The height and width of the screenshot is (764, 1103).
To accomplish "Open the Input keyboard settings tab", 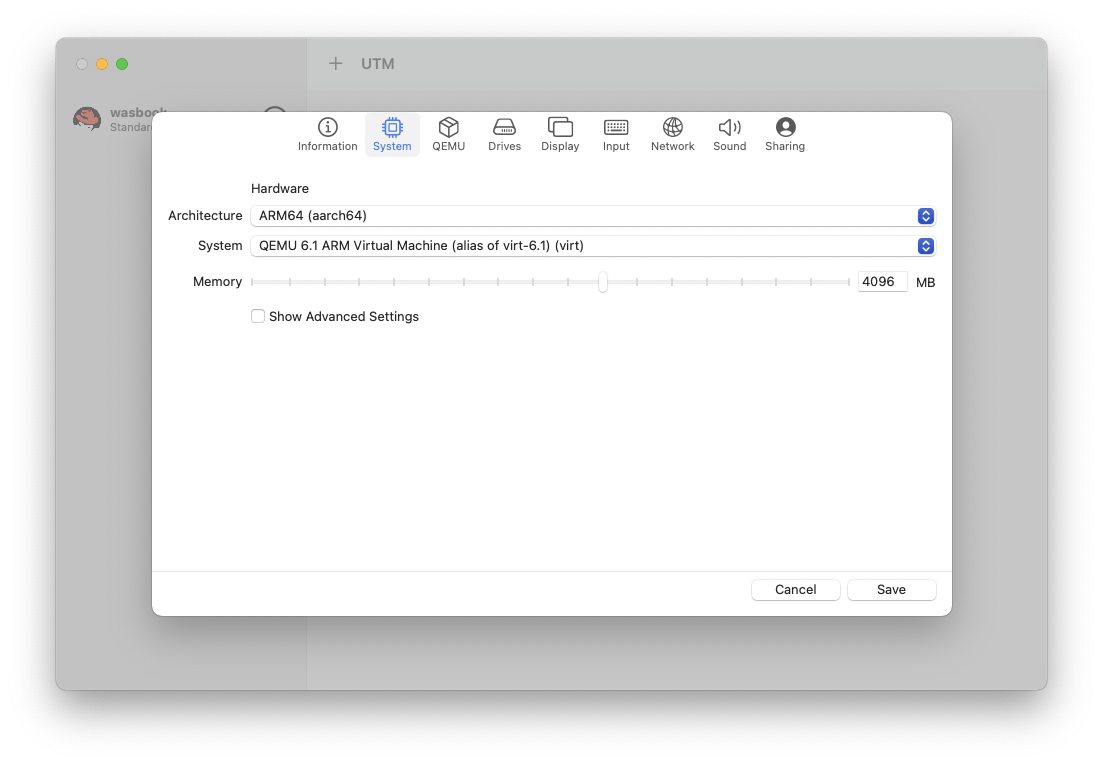I will 616,134.
